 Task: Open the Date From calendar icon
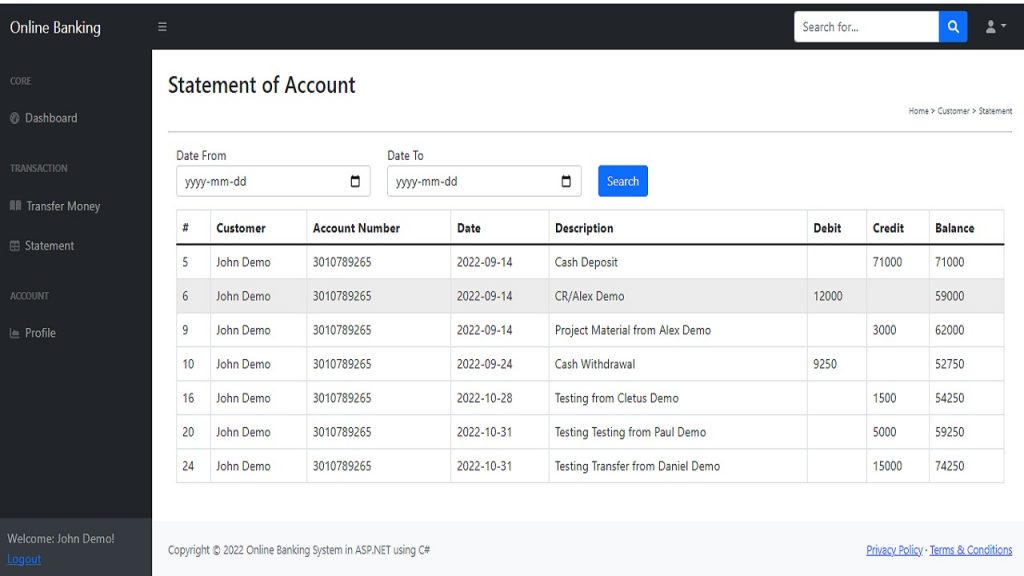355,181
